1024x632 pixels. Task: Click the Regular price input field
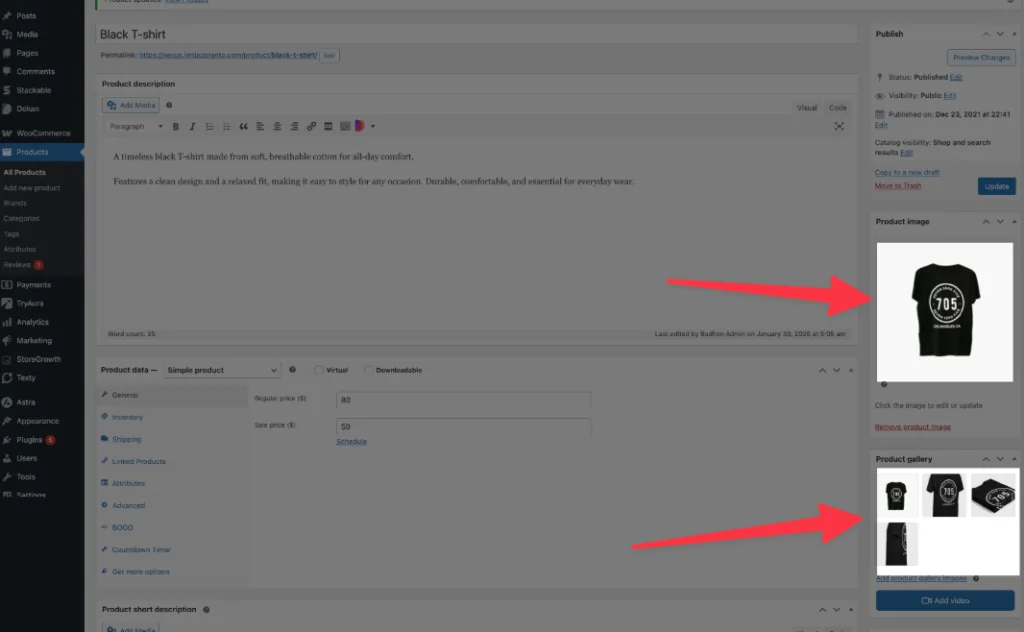(464, 400)
